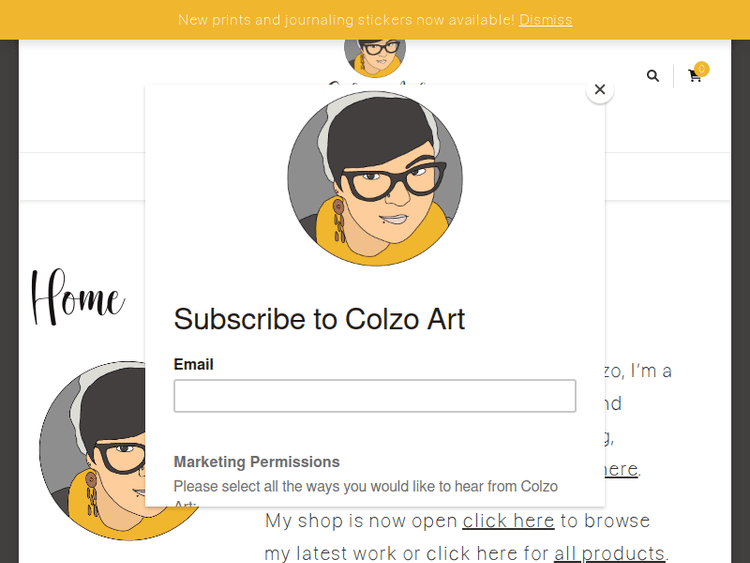Follow the underlined 'here' link ending the intro
Viewport: 750px width, 563px height.
point(620,469)
